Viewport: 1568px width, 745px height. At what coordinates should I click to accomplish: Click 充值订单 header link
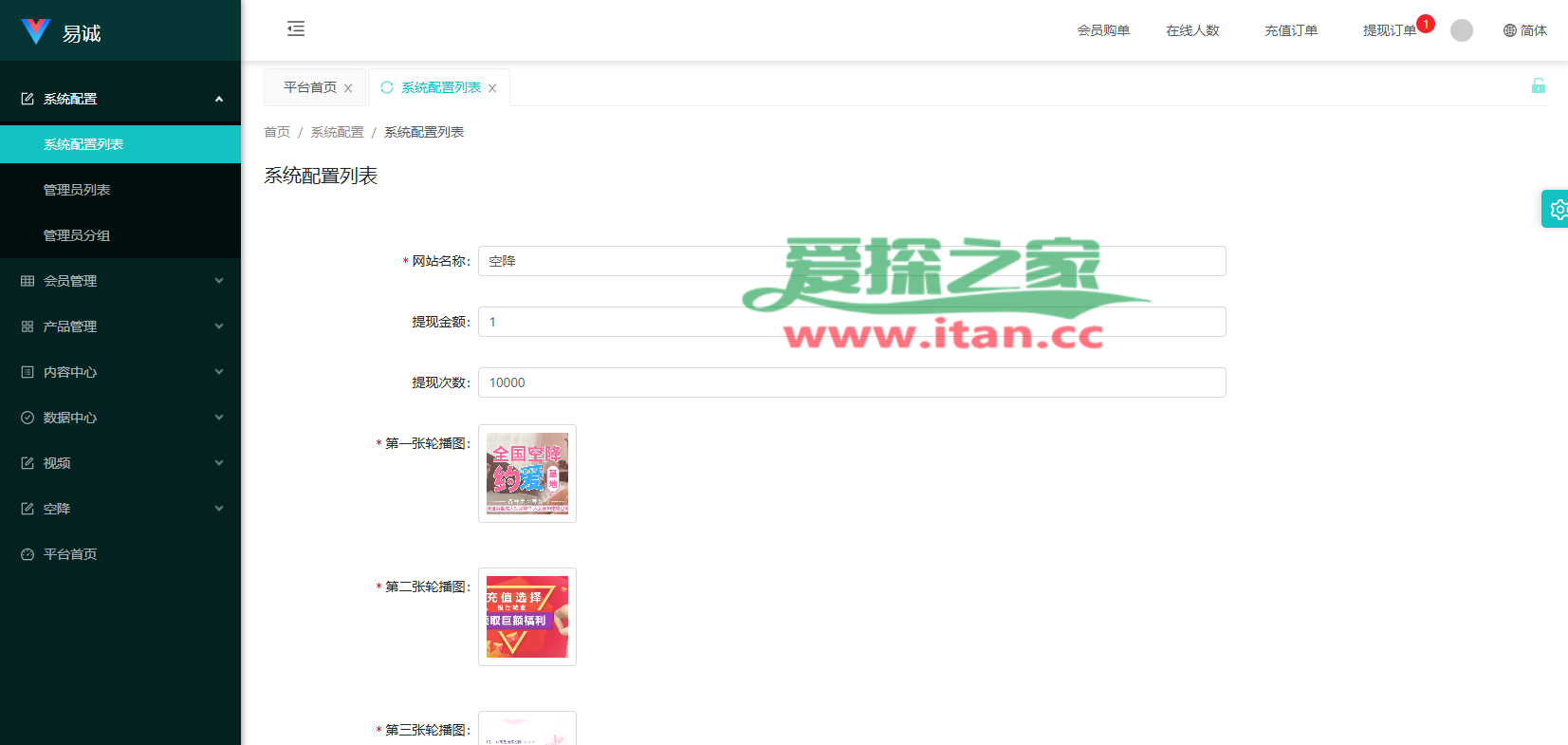point(1290,30)
